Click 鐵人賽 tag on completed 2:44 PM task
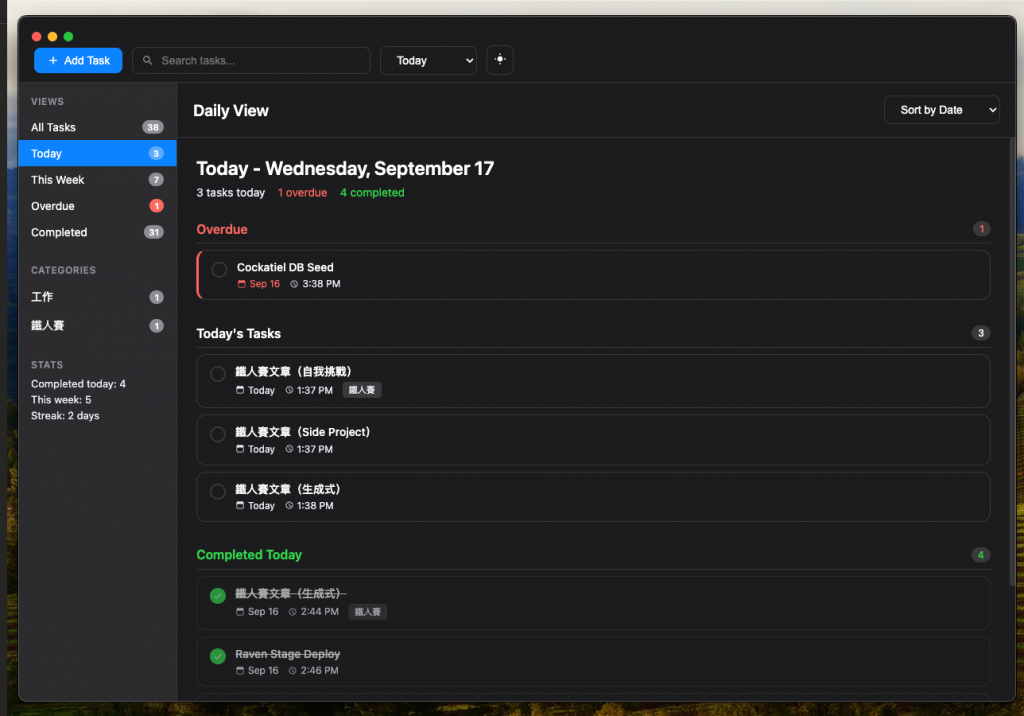Viewport: 1024px width, 716px height. (368, 611)
